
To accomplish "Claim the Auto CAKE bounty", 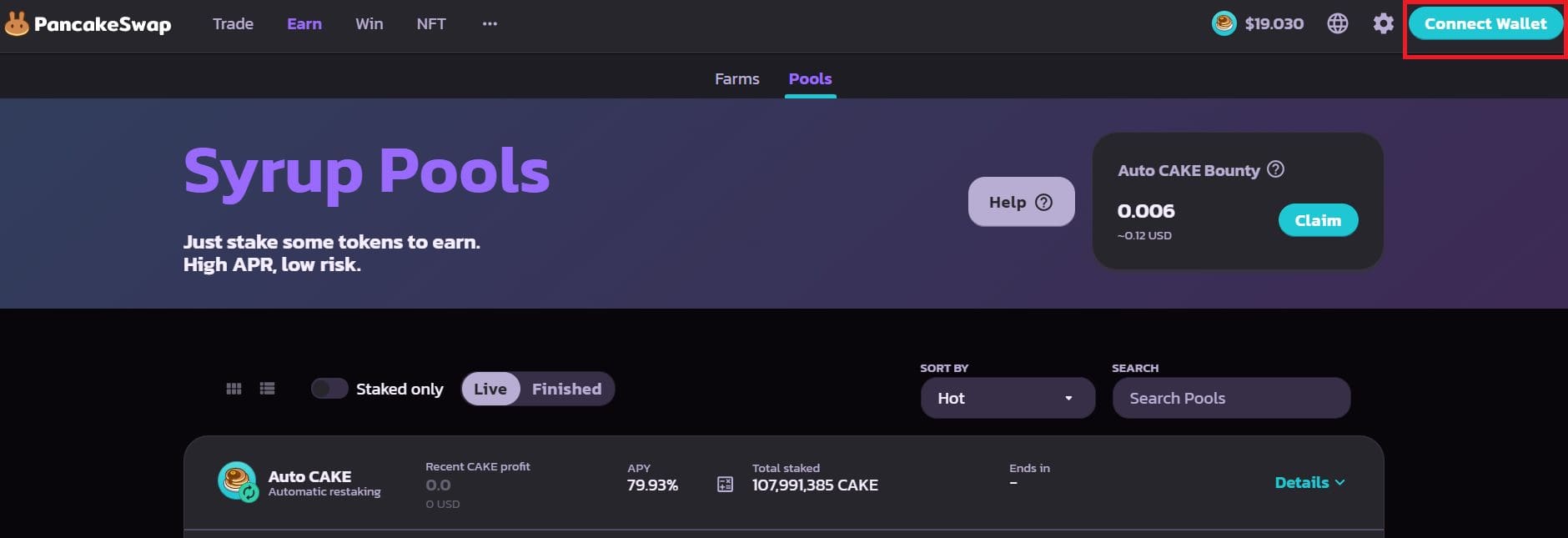I will (x=1318, y=220).
